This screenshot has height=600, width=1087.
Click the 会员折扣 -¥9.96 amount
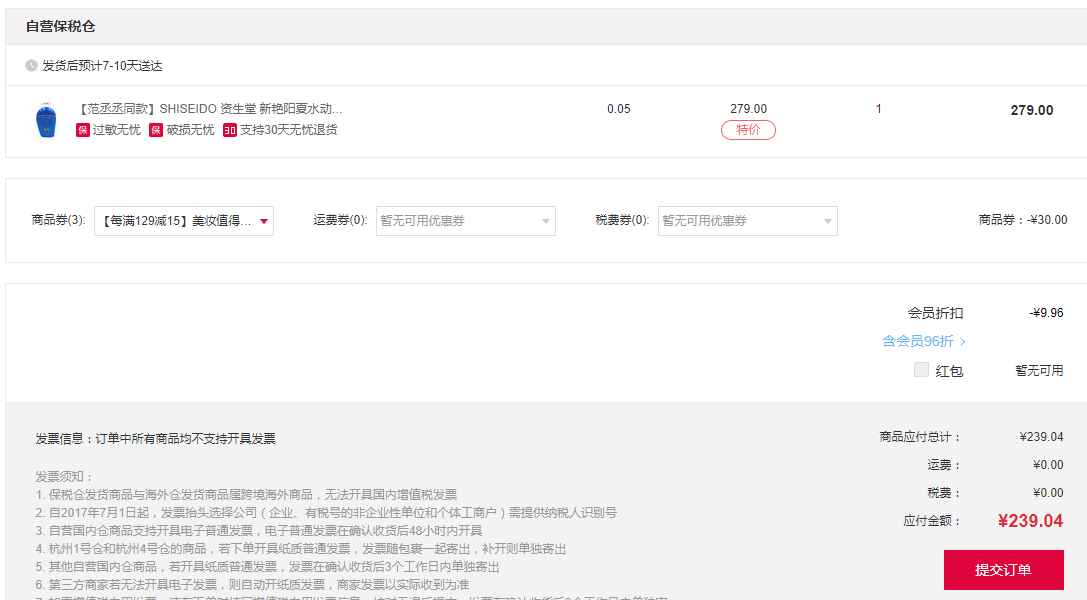[x=1046, y=313]
